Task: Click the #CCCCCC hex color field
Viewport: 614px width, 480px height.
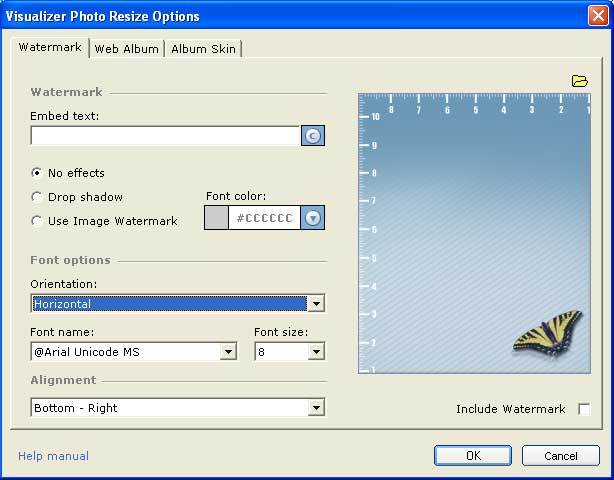Action: click(x=264, y=218)
